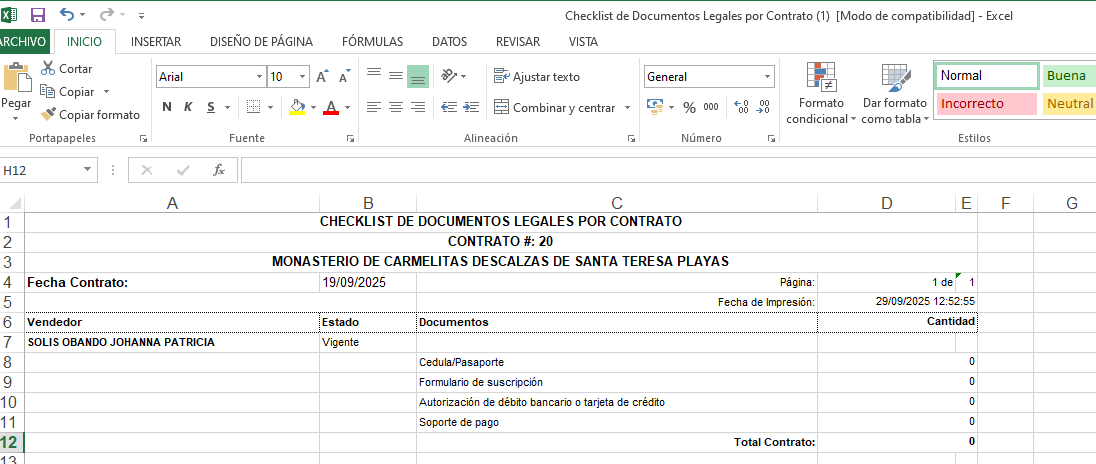Apply the Incorrecto cell style
This screenshot has height=464, width=1096.
tap(986, 103)
